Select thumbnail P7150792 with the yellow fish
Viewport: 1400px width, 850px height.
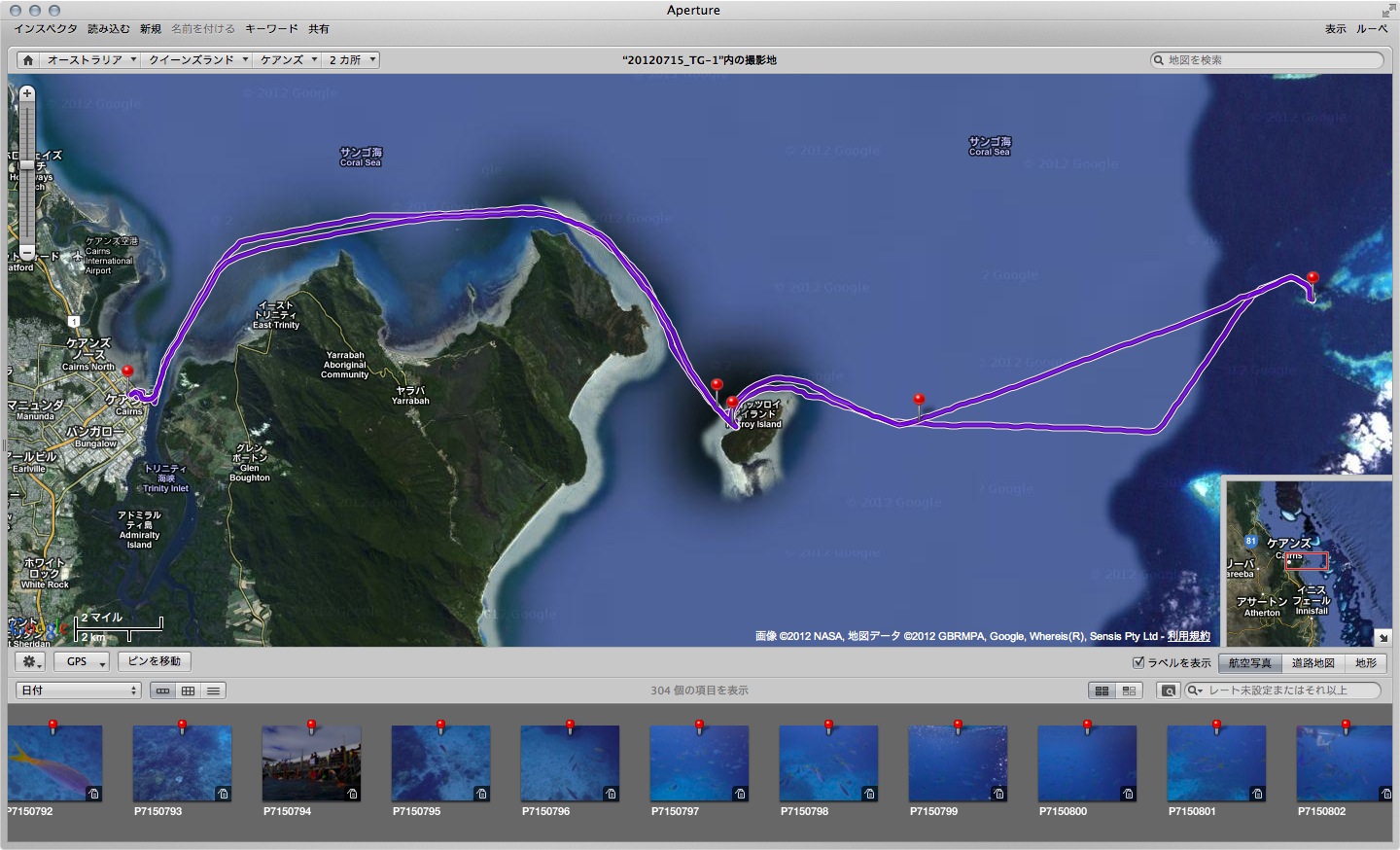click(54, 763)
